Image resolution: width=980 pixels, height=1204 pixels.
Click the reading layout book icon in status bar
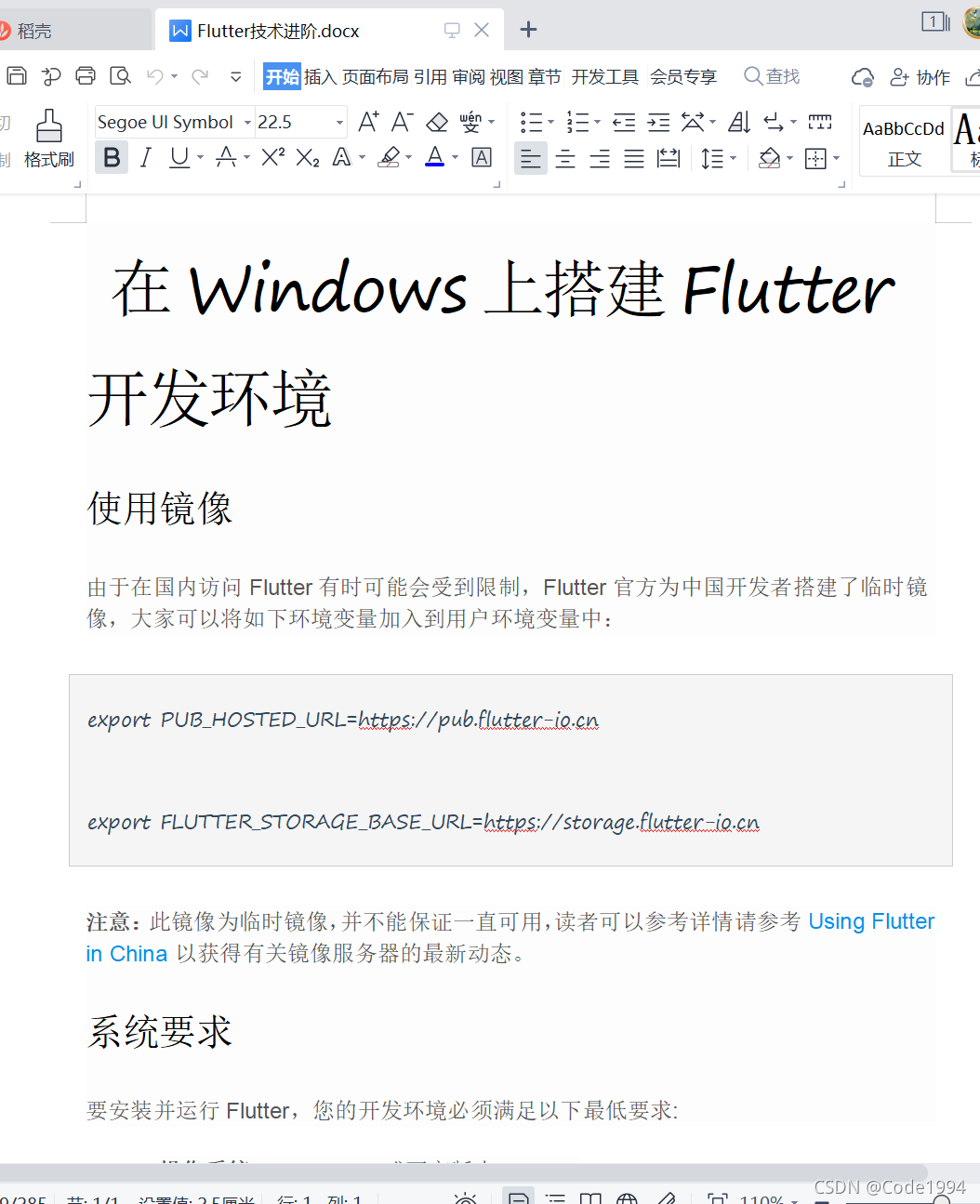pos(591,1197)
